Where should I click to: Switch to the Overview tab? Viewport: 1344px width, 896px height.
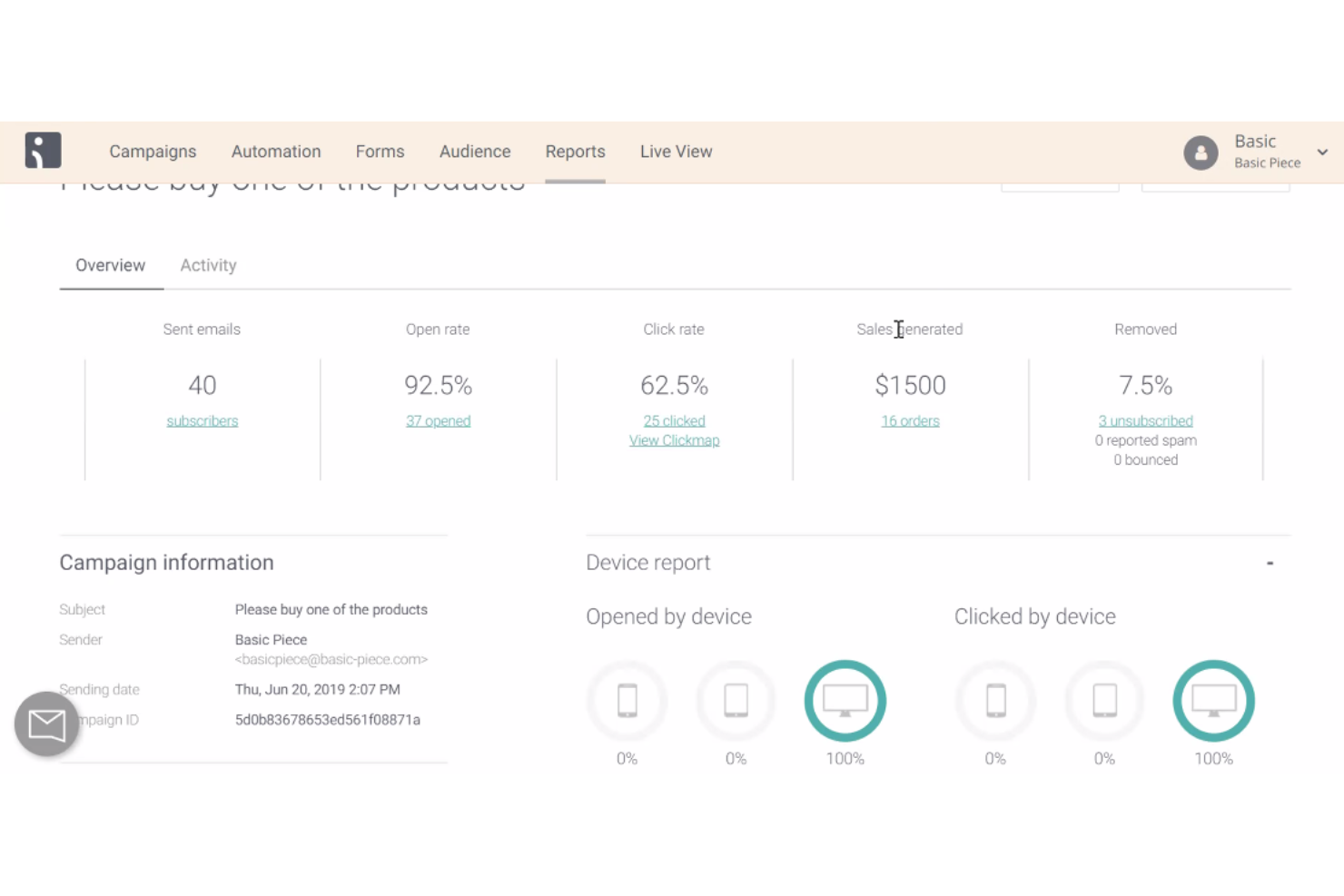[x=110, y=265]
